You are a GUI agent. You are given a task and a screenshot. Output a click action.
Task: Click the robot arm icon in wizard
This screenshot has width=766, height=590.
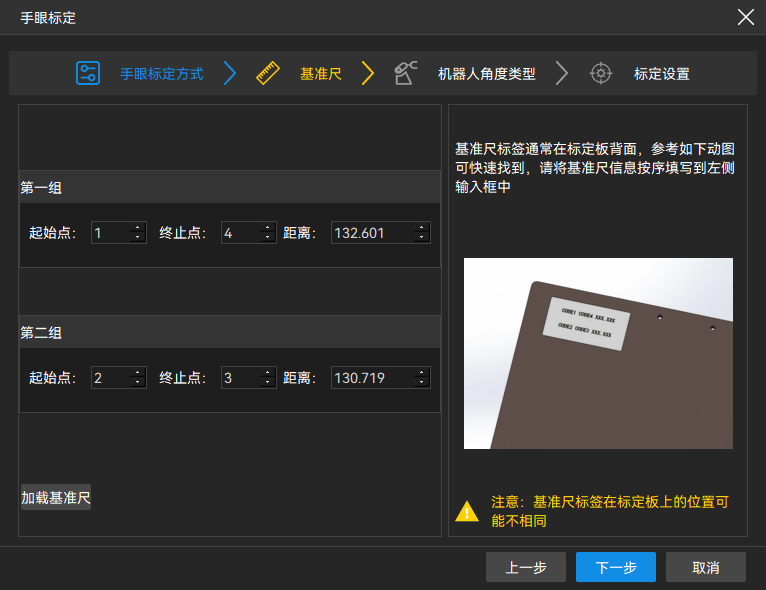tap(405, 73)
